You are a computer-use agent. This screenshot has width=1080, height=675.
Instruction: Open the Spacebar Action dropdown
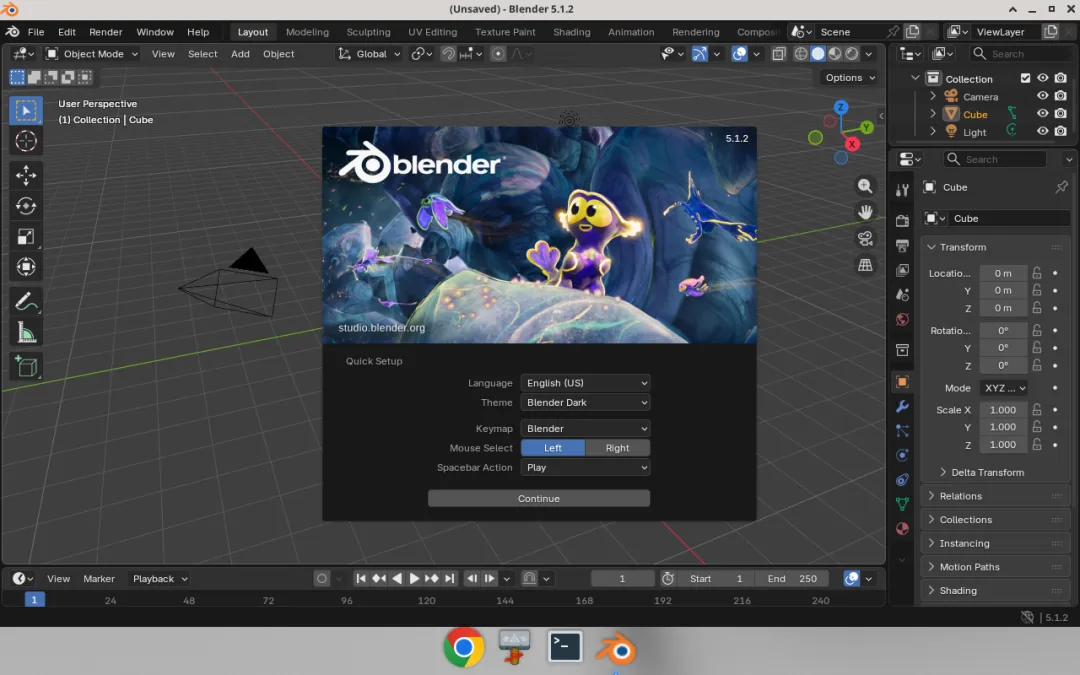coord(585,467)
